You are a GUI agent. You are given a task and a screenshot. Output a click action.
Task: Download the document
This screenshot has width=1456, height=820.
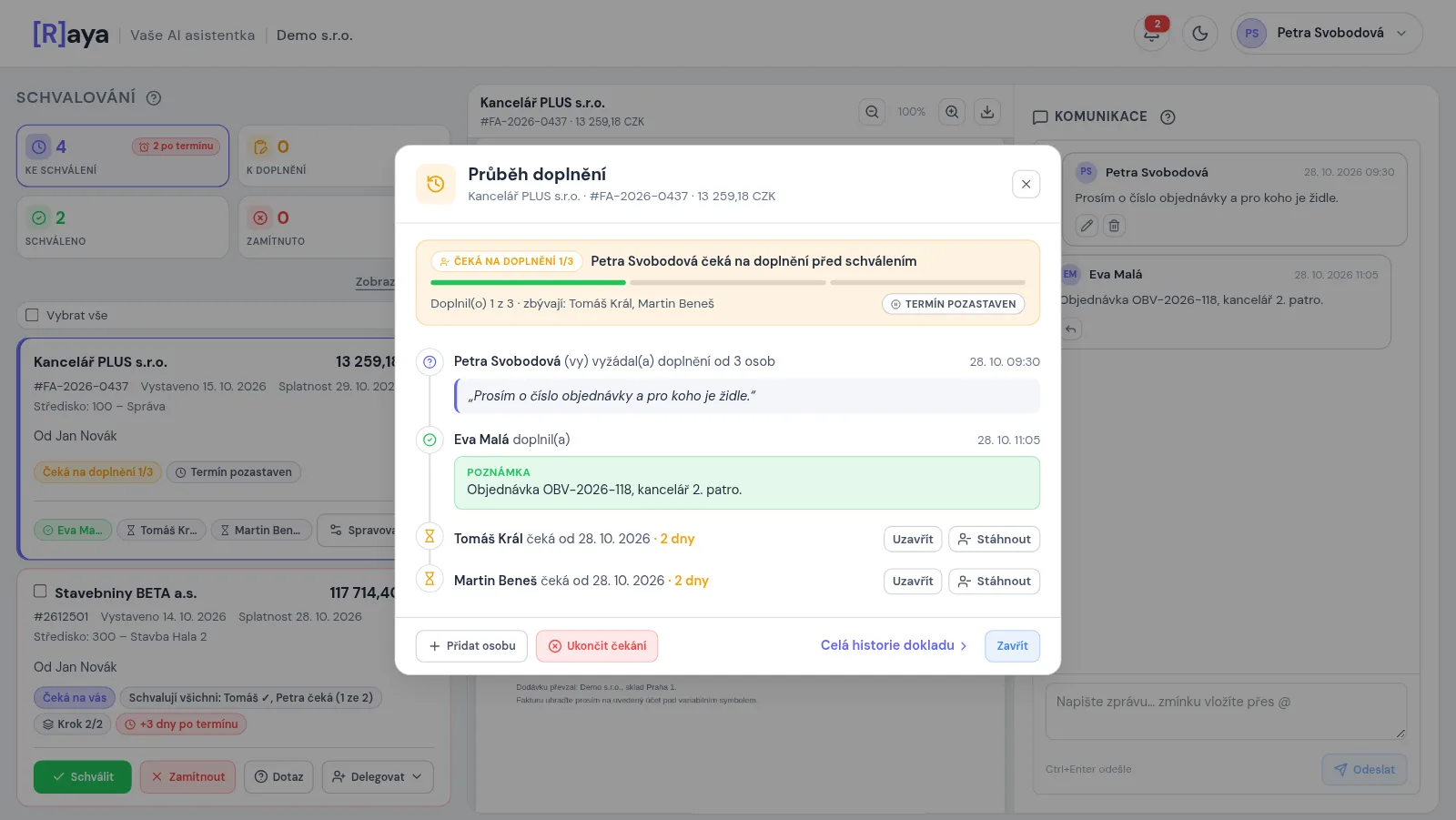click(x=986, y=112)
